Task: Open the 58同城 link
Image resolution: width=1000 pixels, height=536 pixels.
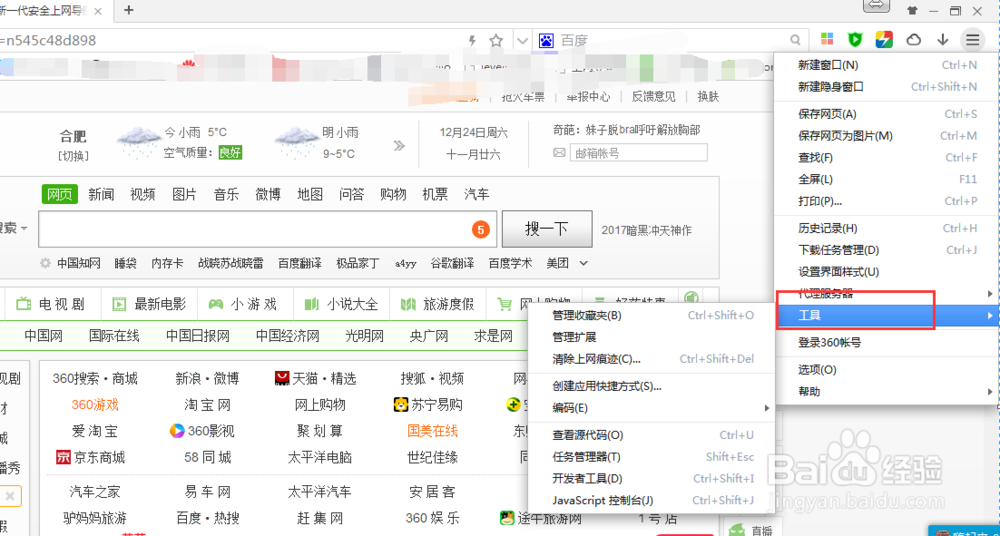Action: (207, 458)
